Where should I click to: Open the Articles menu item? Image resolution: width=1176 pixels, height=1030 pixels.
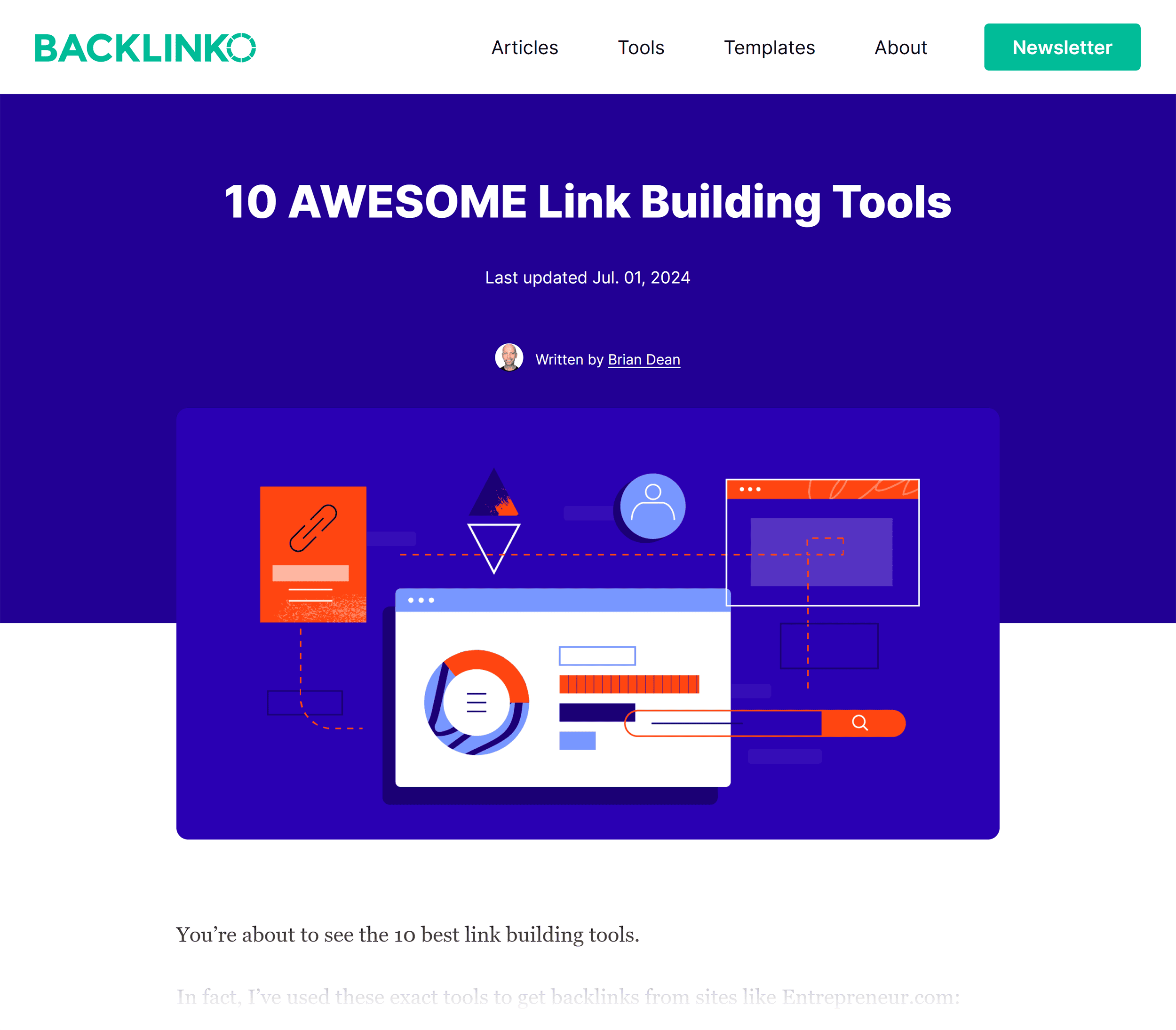point(524,47)
